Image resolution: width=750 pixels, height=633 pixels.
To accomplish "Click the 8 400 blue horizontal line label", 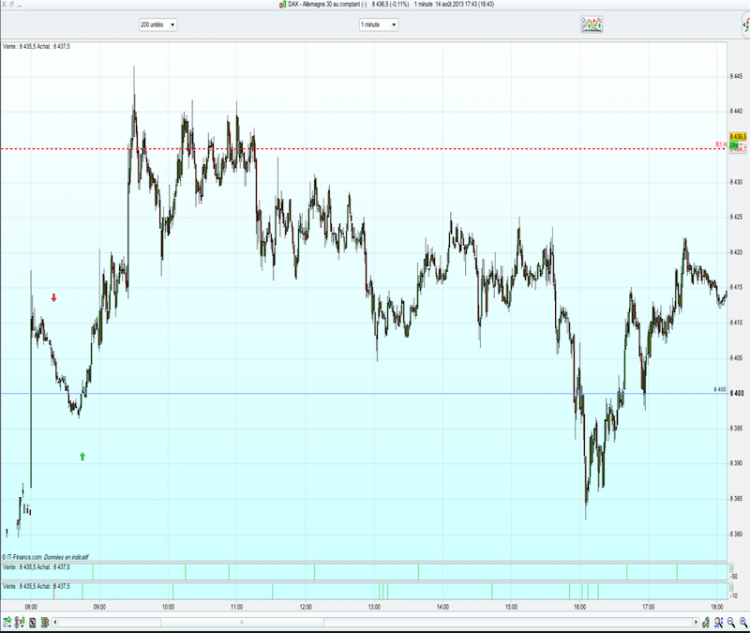I will (x=720, y=389).
